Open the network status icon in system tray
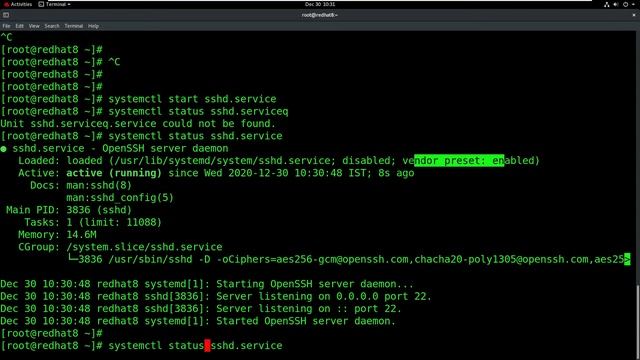The image size is (640, 360). click(x=607, y=4)
